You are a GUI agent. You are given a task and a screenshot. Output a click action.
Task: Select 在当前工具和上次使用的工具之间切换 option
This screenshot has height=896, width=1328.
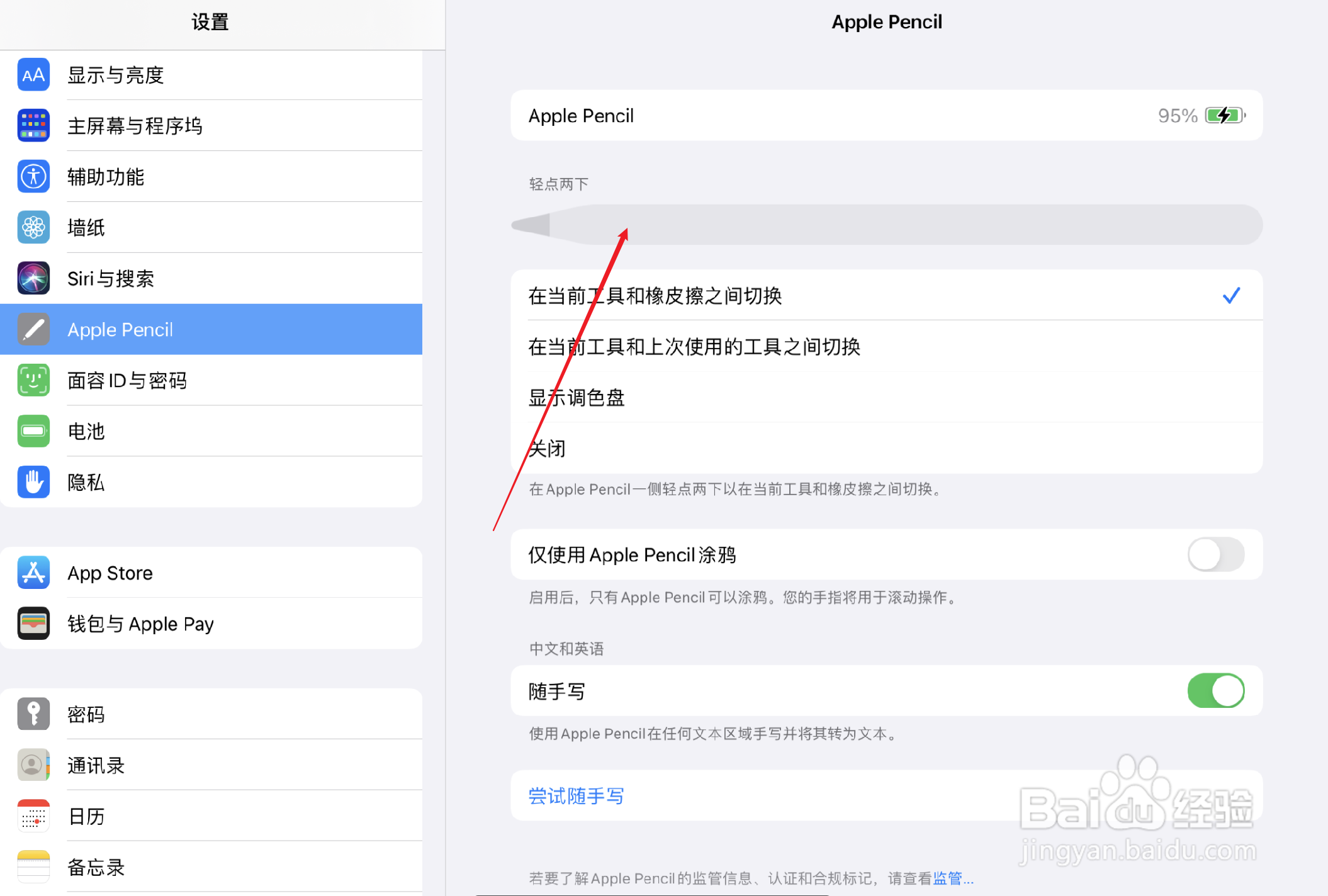(x=886, y=346)
